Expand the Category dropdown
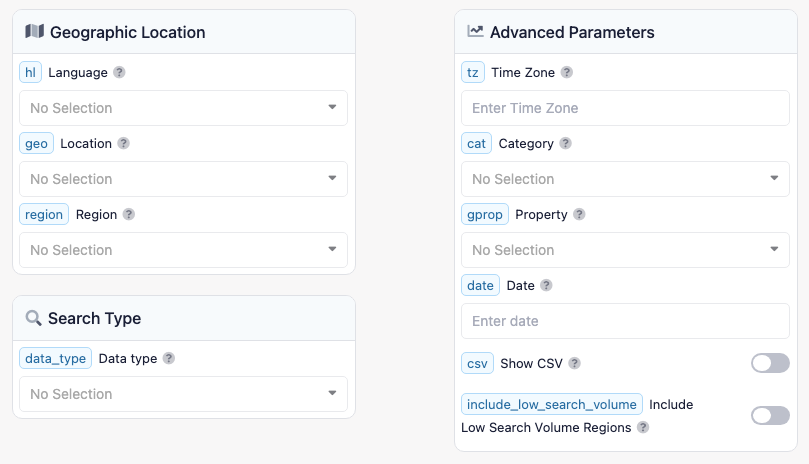Screen dimensions: 809x464 point(625,179)
